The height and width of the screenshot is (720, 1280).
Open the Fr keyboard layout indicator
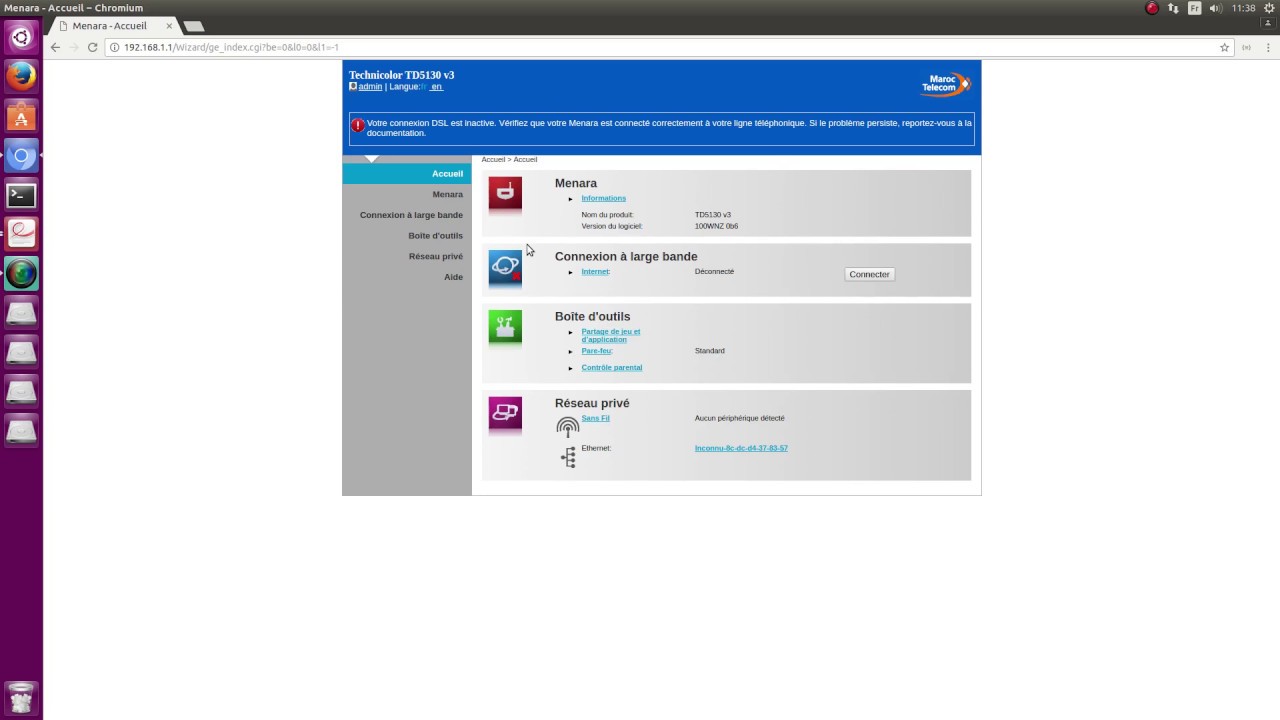coord(1194,8)
